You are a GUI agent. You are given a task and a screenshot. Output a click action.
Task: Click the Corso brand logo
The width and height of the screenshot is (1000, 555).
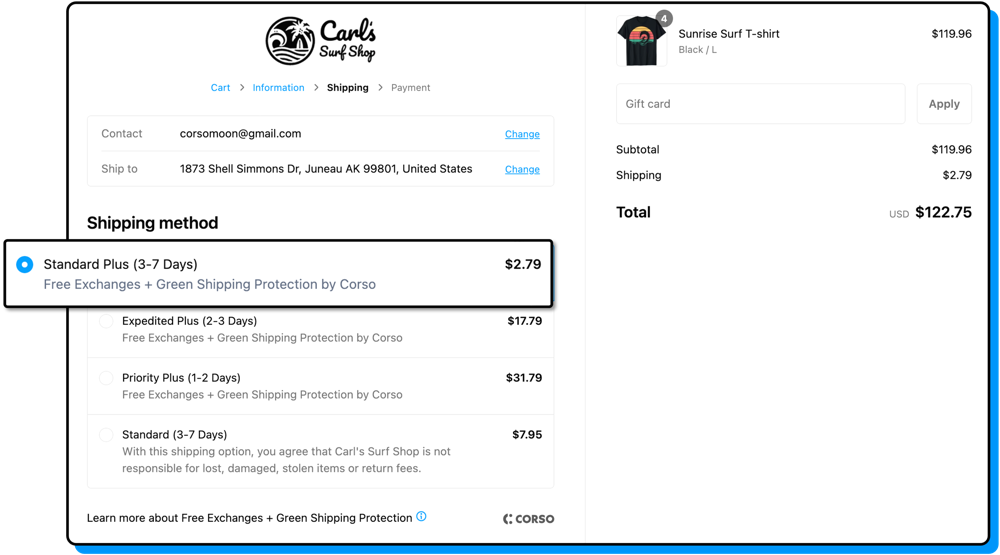coord(528,518)
